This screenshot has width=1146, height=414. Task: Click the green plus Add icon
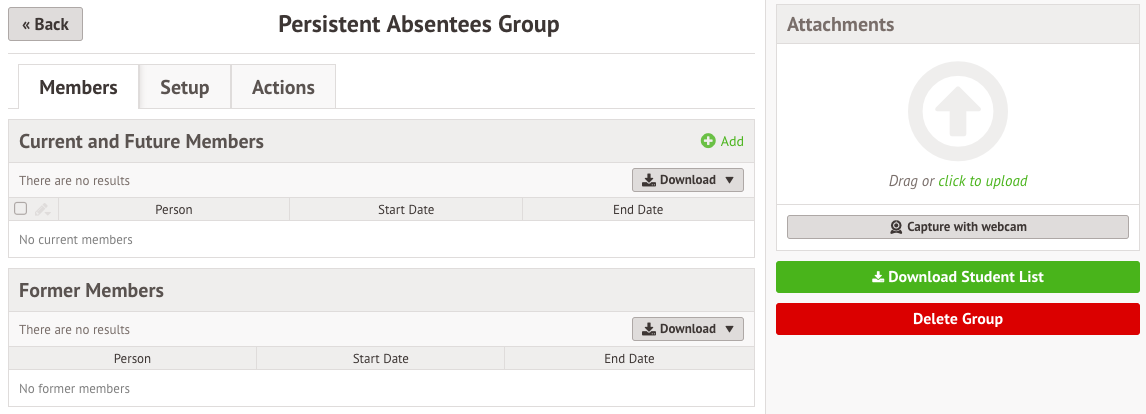[x=707, y=141]
